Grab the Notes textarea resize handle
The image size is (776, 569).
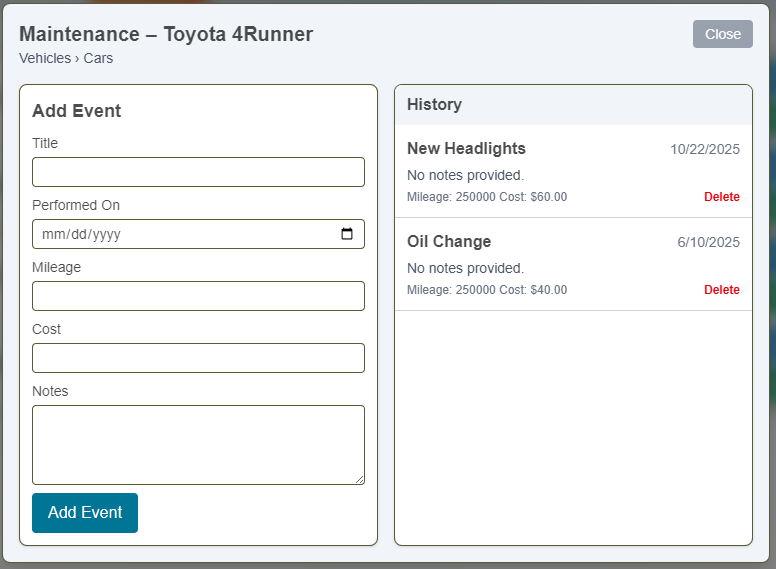(x=360, y=479)
